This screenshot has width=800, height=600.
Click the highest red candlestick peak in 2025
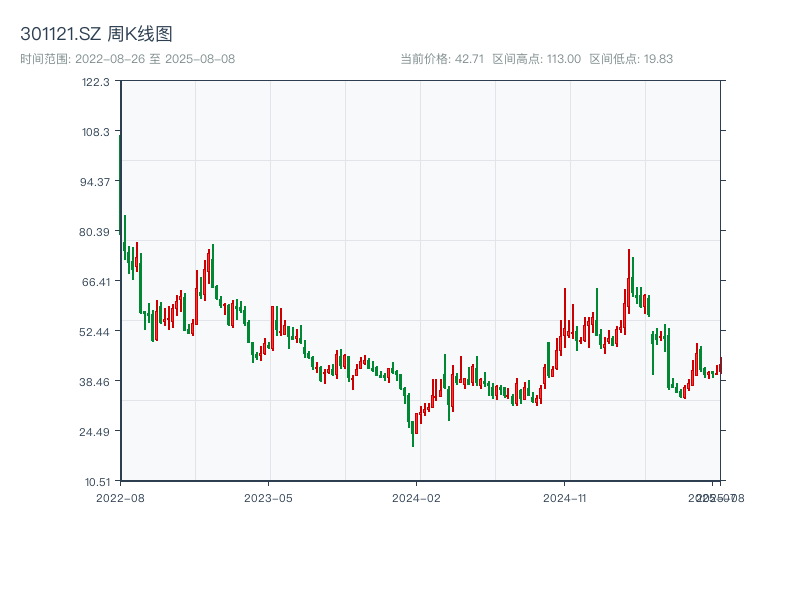tap(629, 281)
